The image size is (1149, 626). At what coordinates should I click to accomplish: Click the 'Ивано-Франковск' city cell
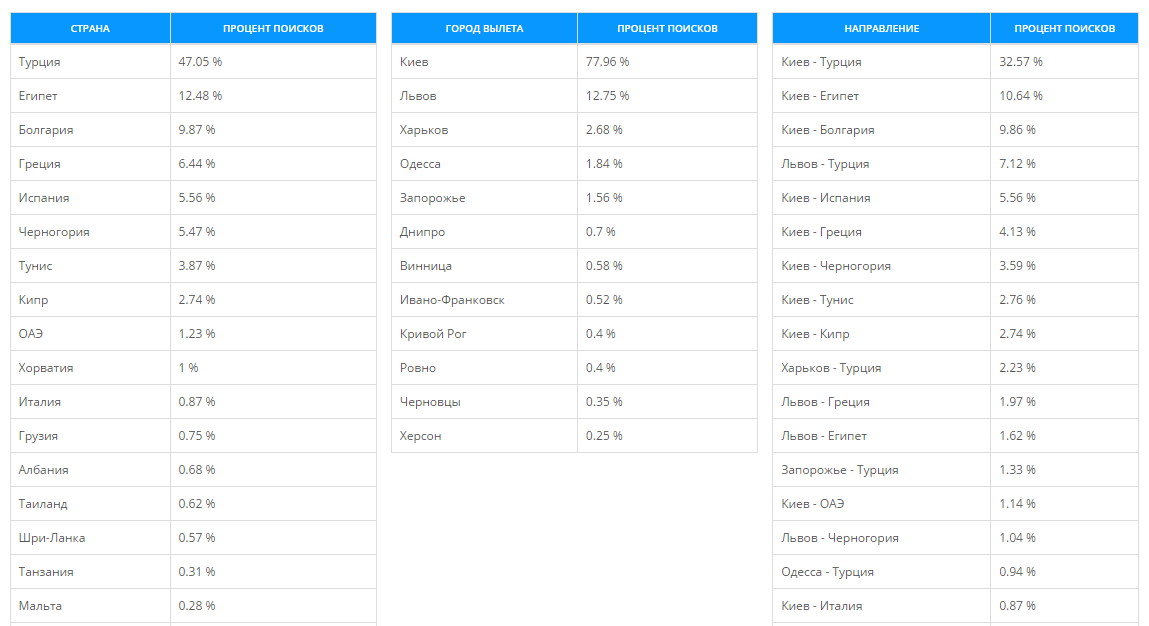pos(452,300)
